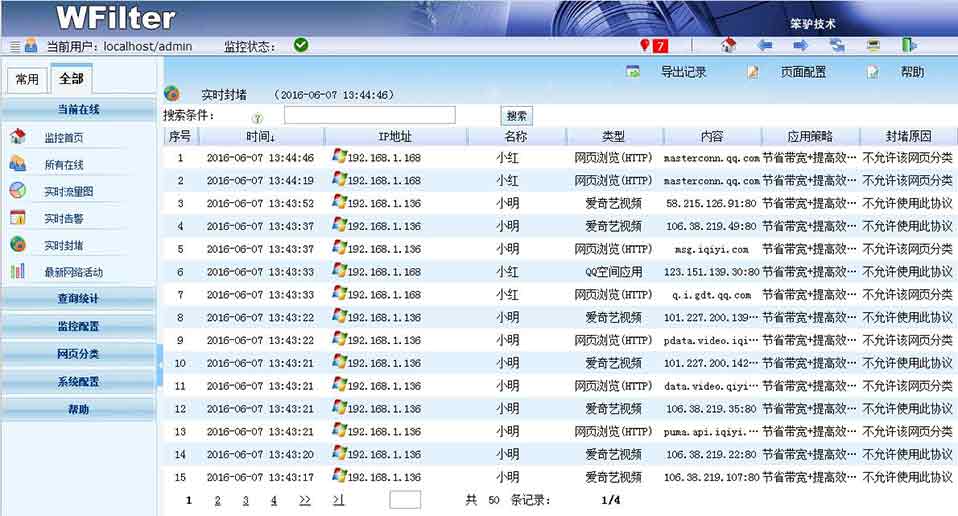This screenshot has width=958, height=516.
Task: Click the green monitoring status check icon
Action: (x=301, y=45)
